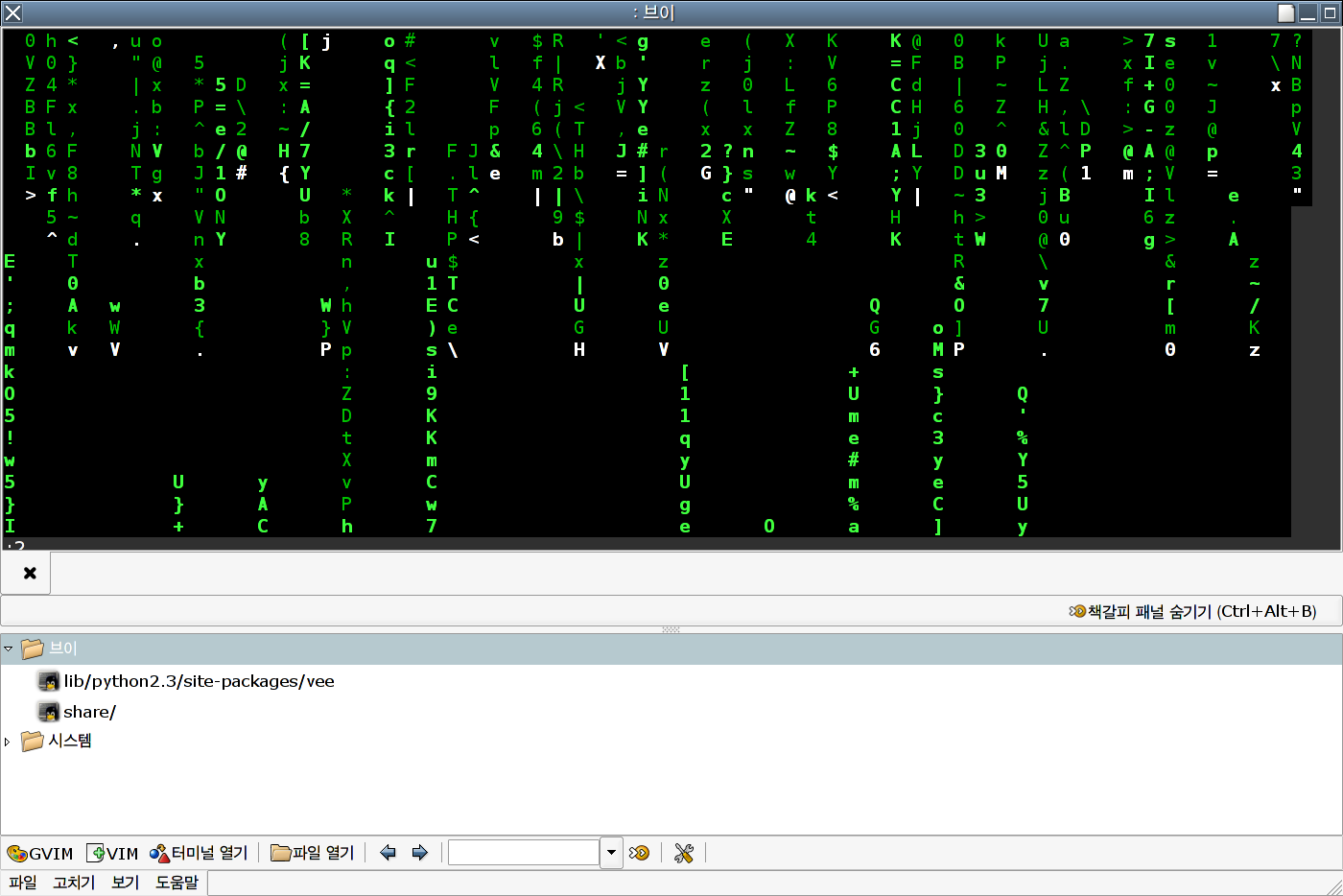Image resolution: width=1343 pixels, height=896 pixels.
Task: Hide the bookmark panel via 책갈피 패널 숨기기
Action: pyautogui.click(x=1193, y=611)
